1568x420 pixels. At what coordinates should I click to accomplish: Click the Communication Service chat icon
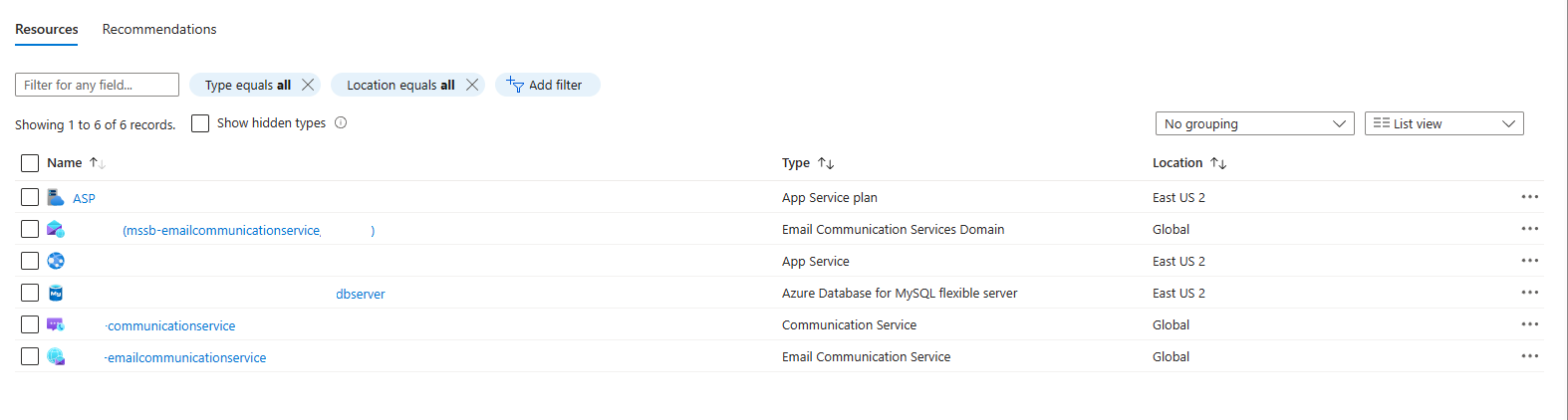(x=56, y=324)
